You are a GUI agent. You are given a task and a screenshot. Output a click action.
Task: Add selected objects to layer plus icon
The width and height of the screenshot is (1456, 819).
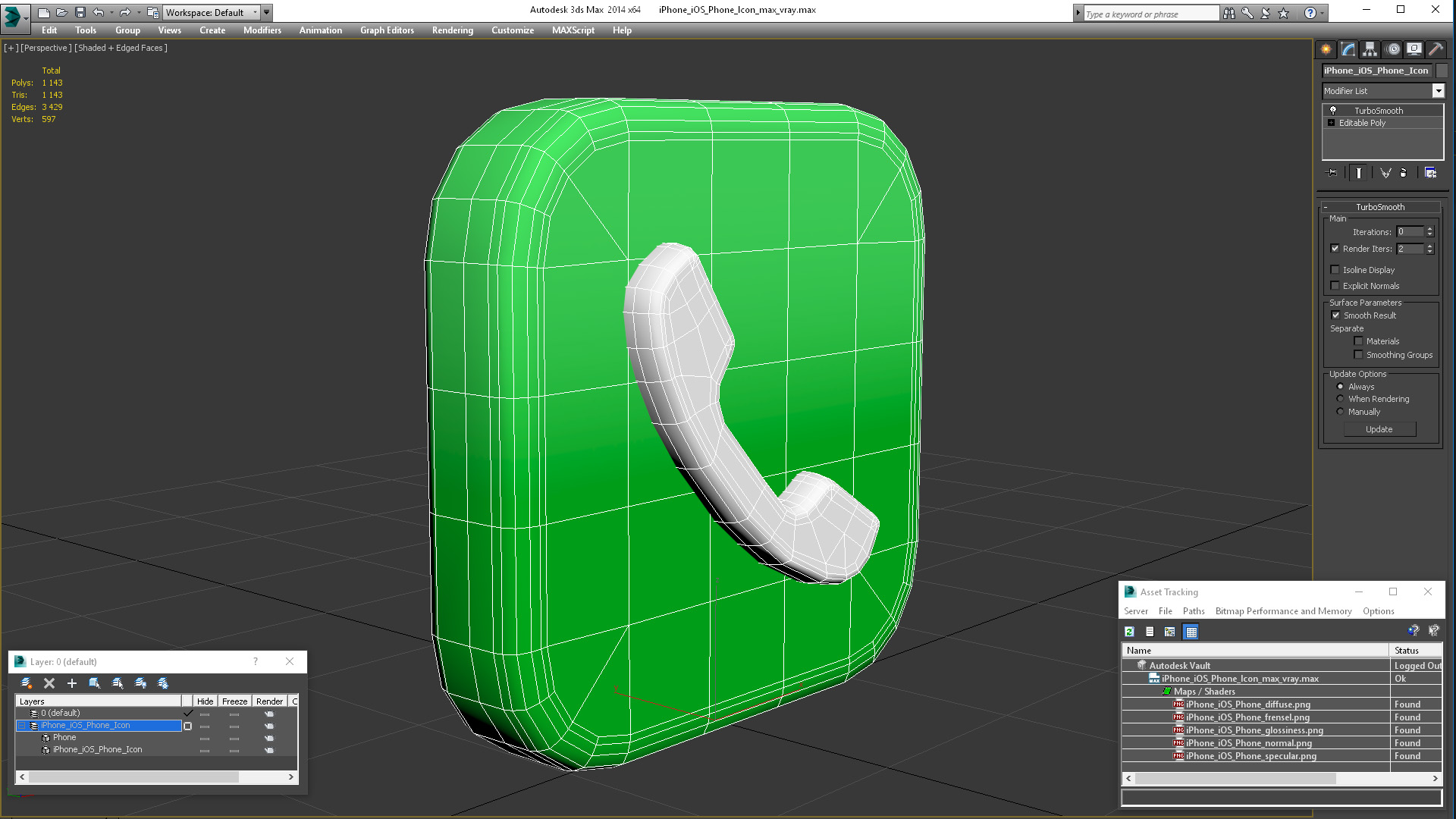pyautogui.click(x=72, y=683)
